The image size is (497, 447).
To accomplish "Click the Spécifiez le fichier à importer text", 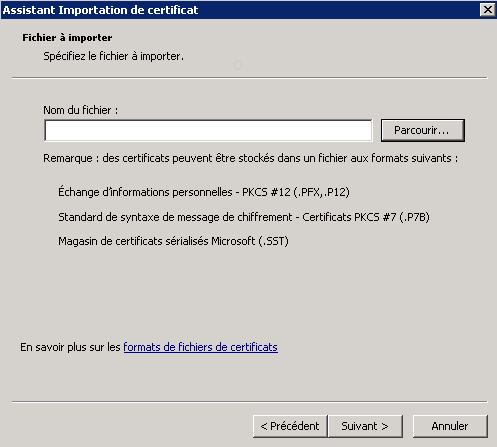I will [x=113, y=56].
